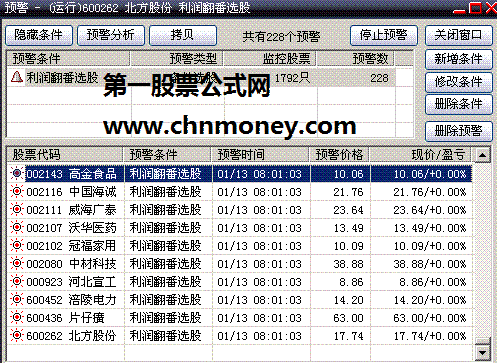Click the alert icon beside 002116 中国海诚
Viewport: 497px width, 363px height.
point(17,191)
